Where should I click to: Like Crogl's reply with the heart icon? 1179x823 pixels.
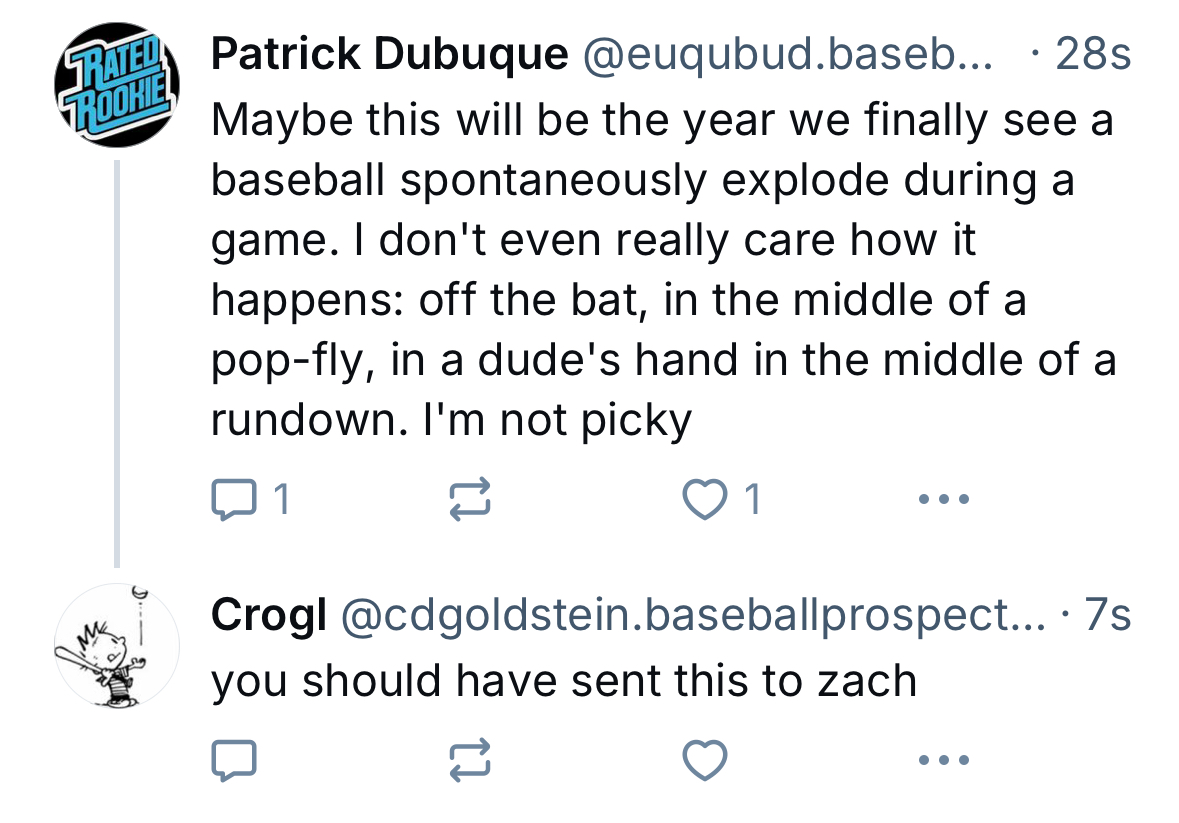click(x=706, y=761)
